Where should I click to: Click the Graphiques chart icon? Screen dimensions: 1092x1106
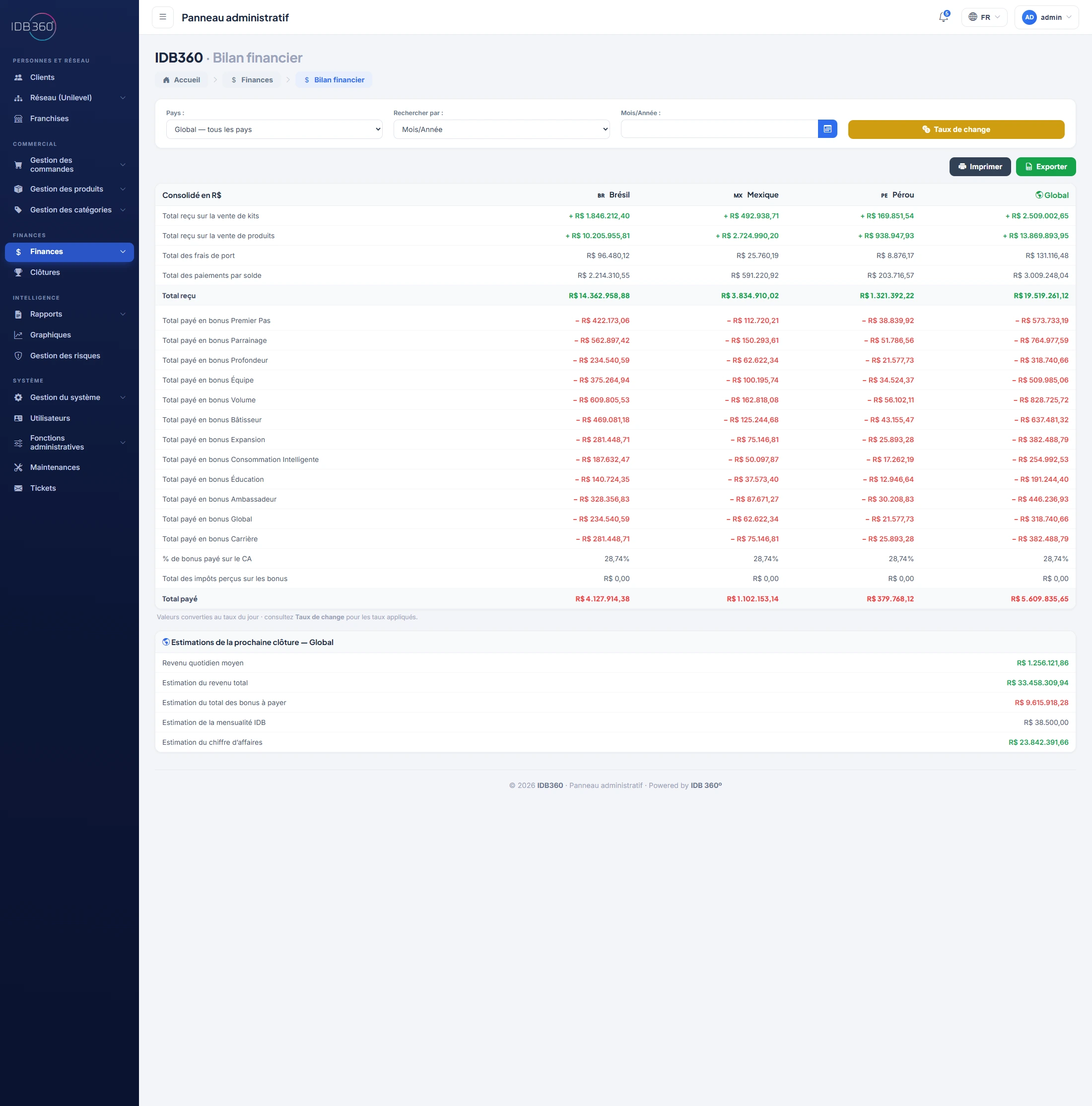tap(18, 335)
